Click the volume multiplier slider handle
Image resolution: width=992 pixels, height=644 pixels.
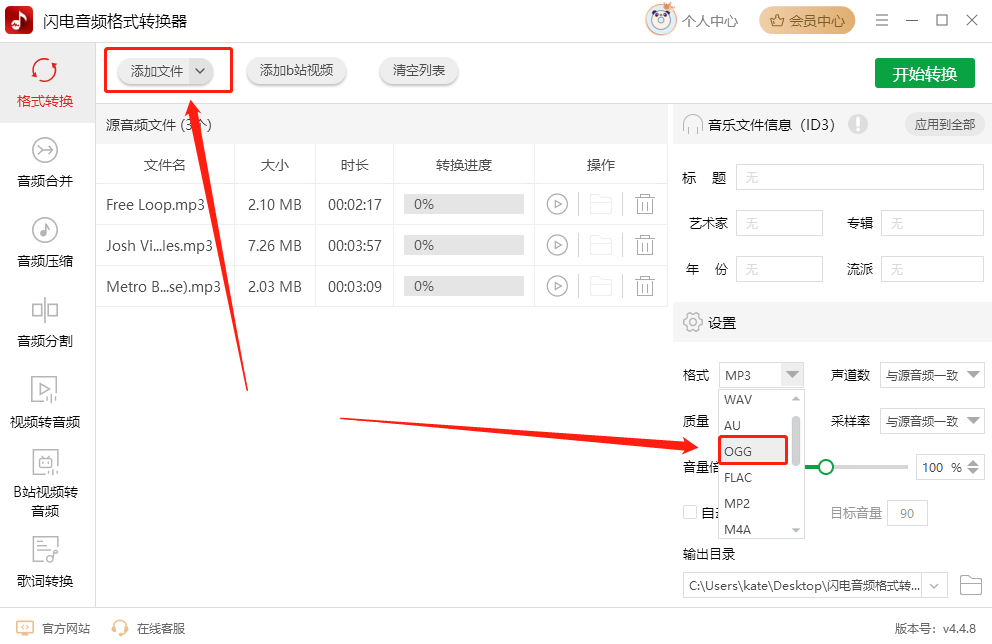click(x=826, y=467)
